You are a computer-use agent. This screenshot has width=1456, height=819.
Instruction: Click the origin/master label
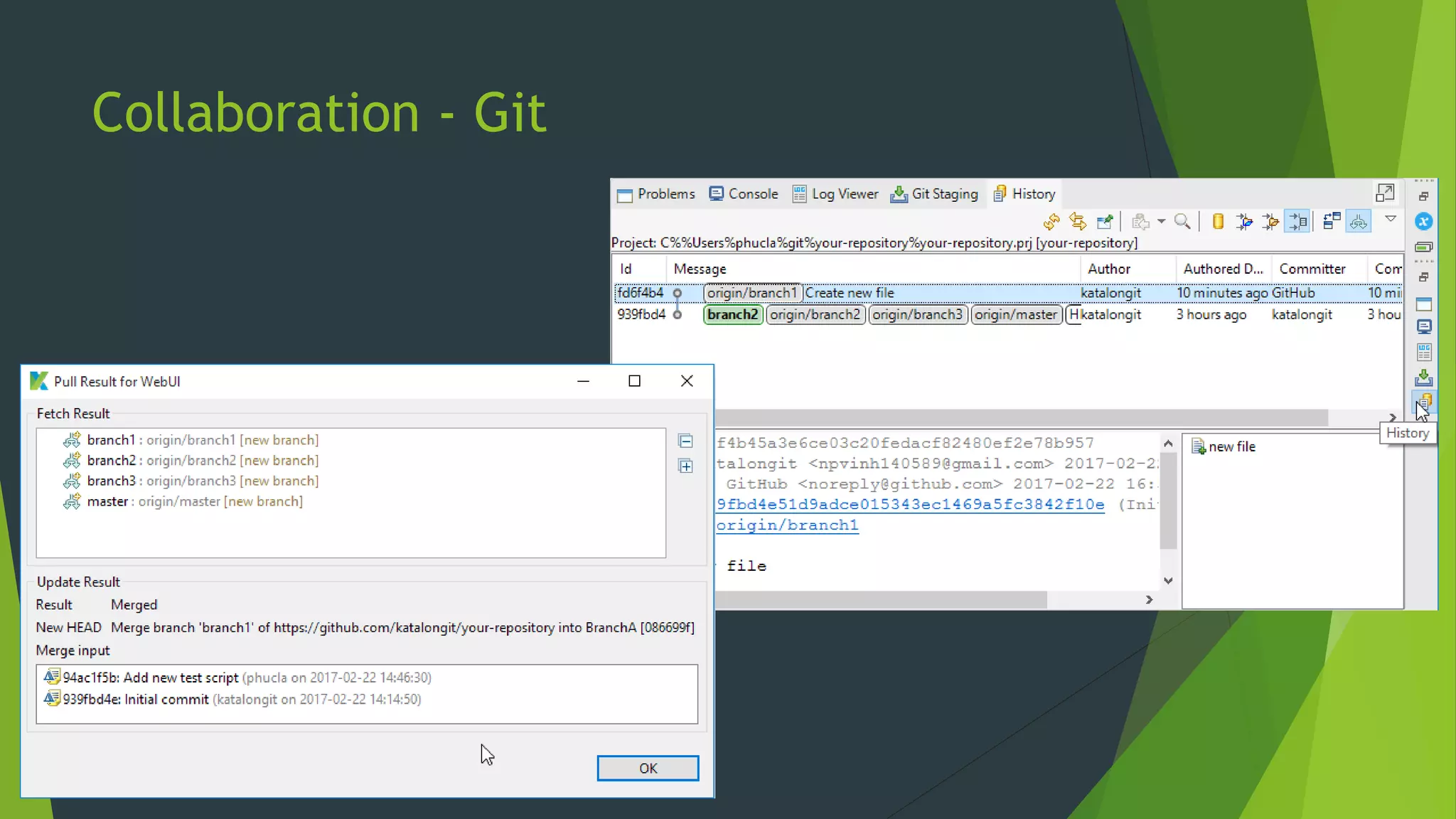click(1016, 314)
